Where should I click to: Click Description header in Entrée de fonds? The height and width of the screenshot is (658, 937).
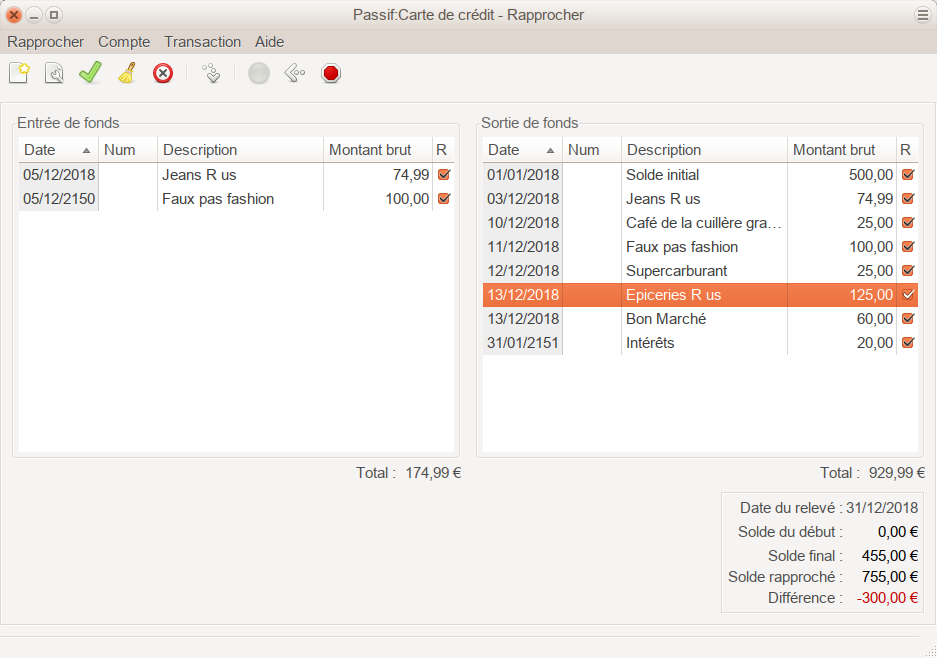(x=240, y=150)
